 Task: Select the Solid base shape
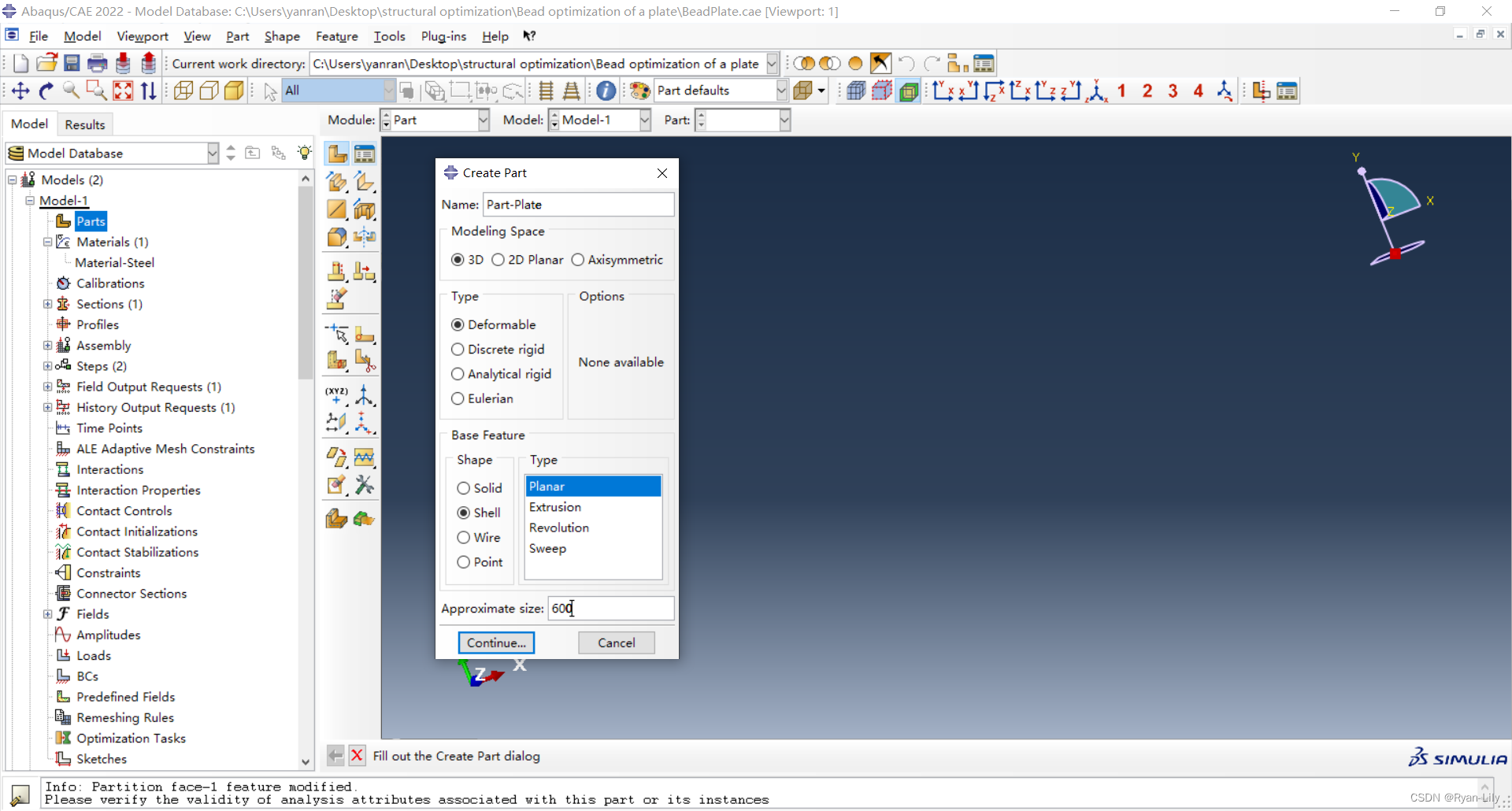479,488
